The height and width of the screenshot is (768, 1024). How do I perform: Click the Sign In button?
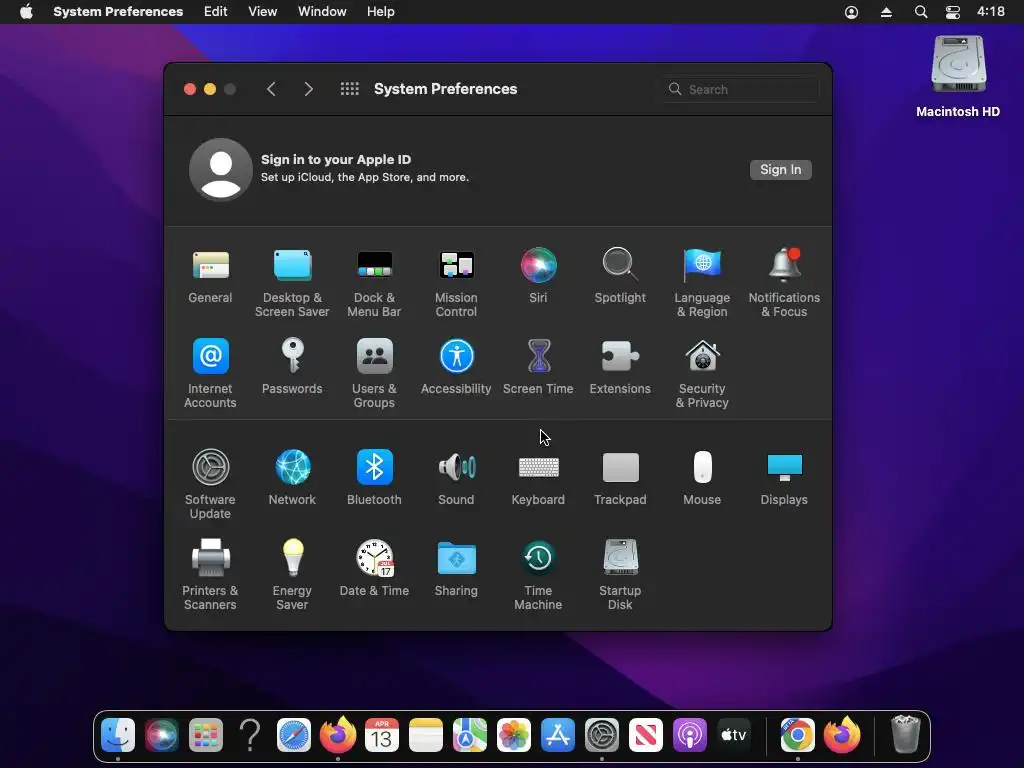[x=780, y=170]
